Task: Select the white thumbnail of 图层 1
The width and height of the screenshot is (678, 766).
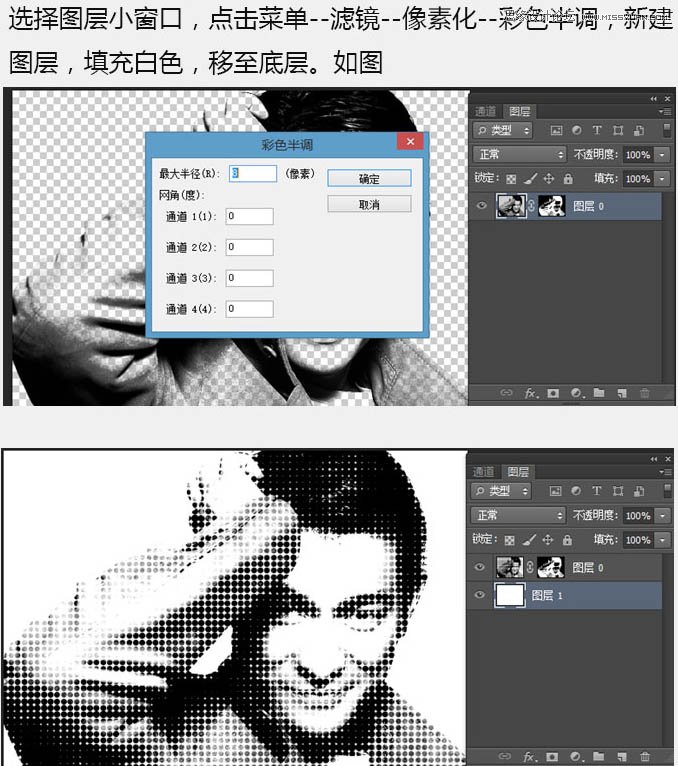Action: click(x=509, y=595)
